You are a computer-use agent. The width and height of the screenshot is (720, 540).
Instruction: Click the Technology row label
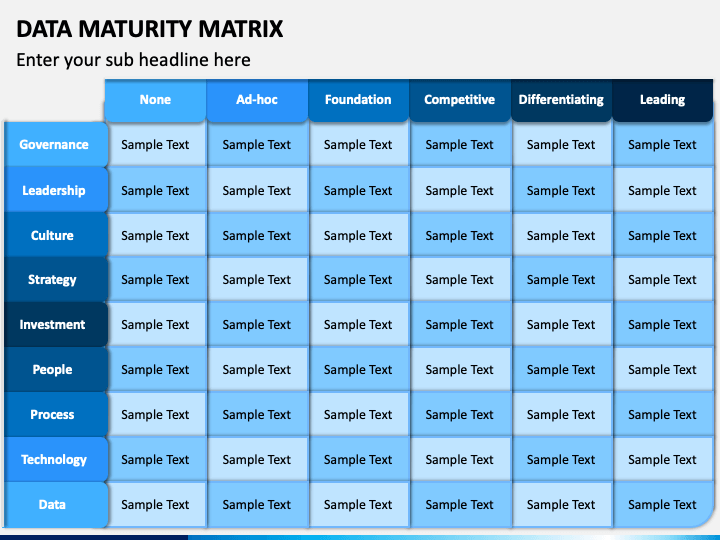pyautogui.click(x=56, y=460)
